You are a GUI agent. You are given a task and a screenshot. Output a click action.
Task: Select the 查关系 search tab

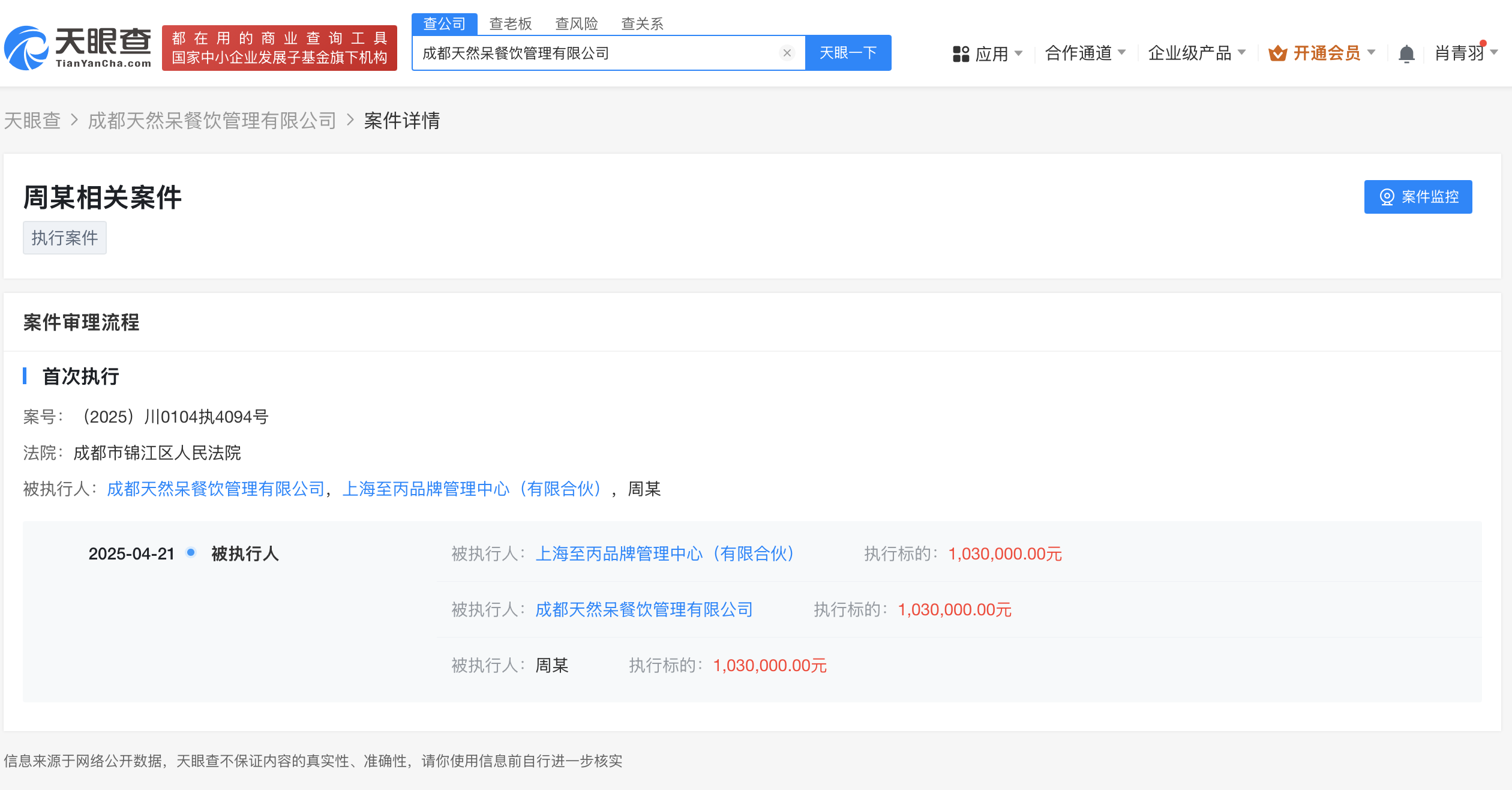pos(642,24)
